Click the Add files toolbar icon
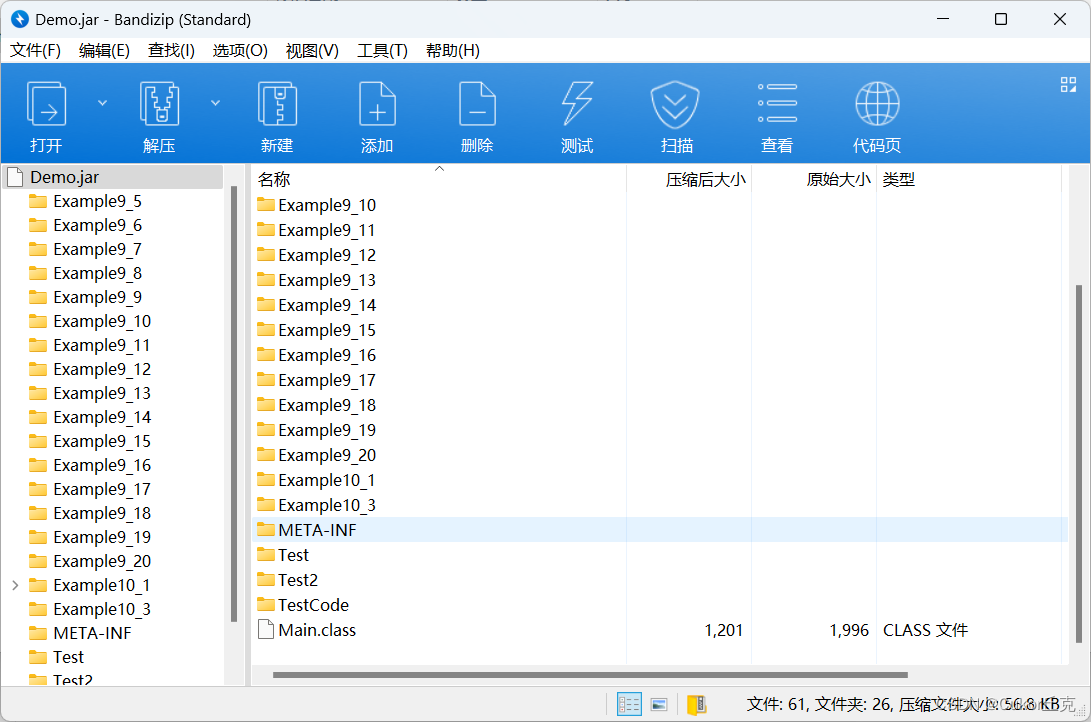Image resolution: width=1091 pixels, height=722 pixels. coord(377,104)
